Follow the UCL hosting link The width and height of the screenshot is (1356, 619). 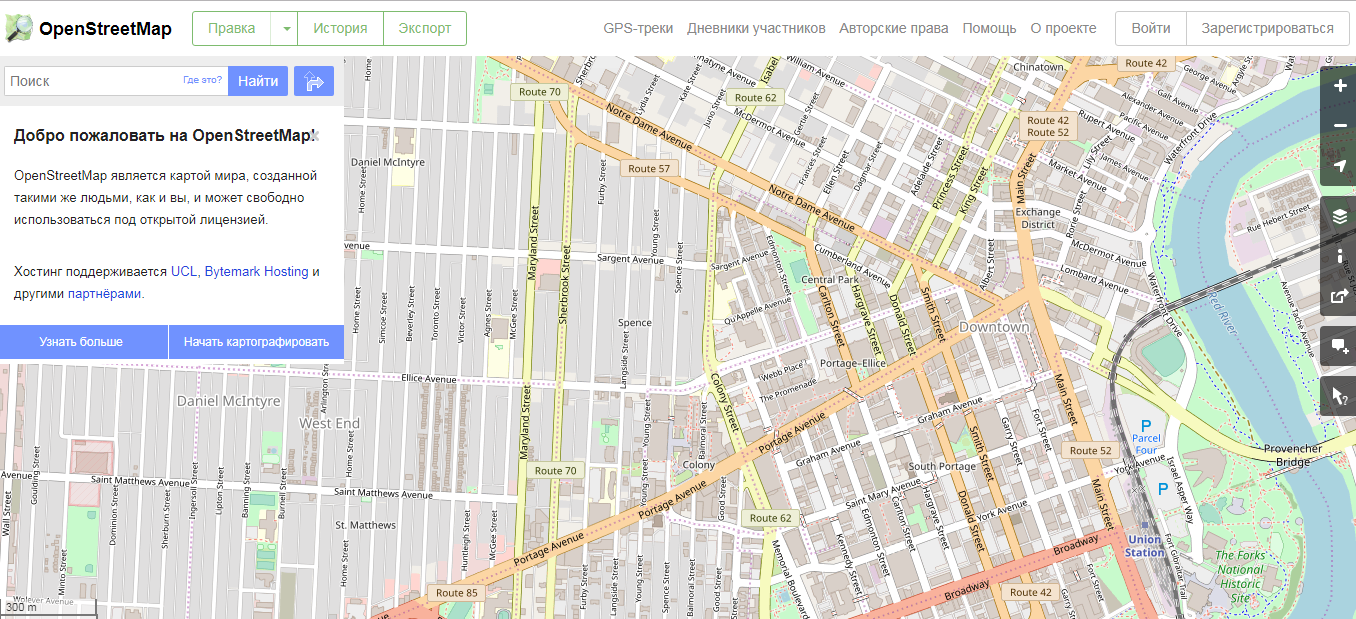tap(184, 271)
